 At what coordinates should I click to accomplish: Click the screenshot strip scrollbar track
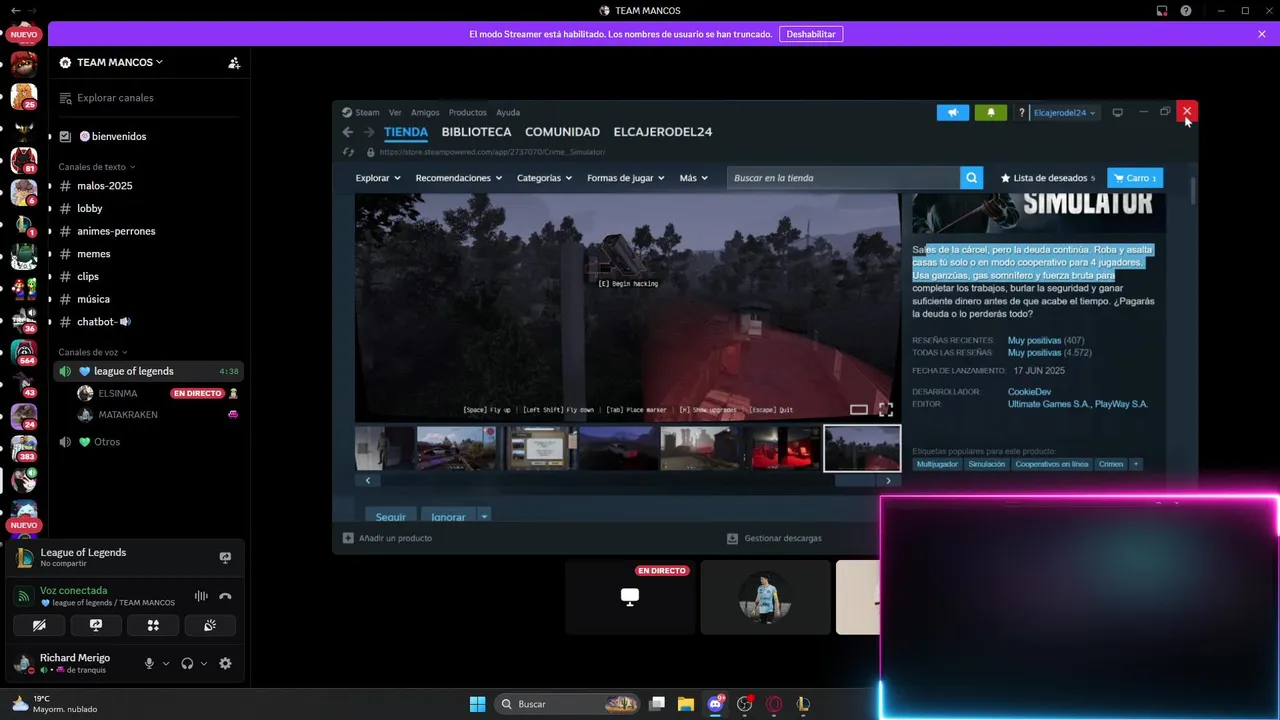click(x=628, y=481)
